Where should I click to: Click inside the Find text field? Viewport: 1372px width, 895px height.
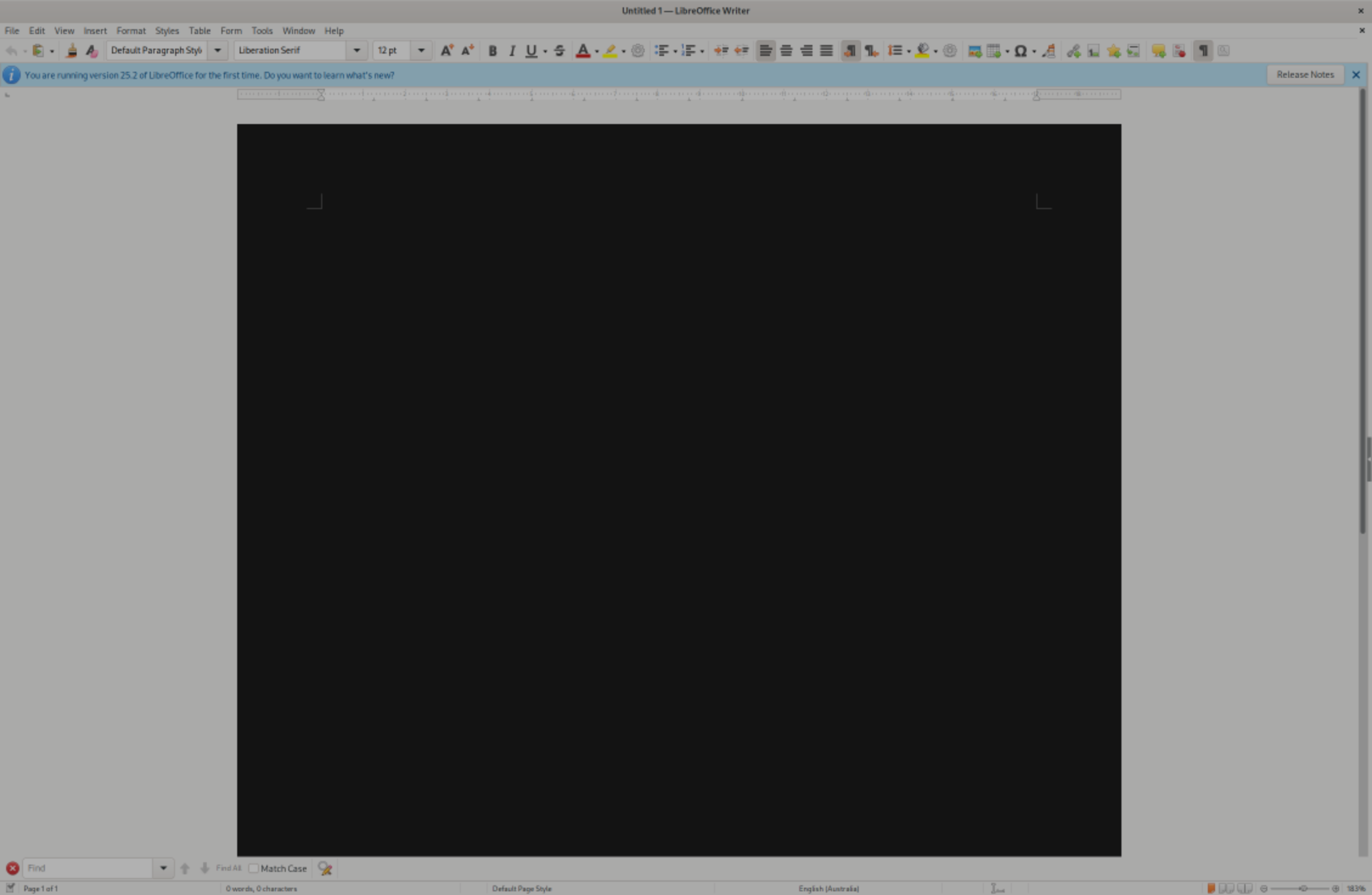tap(88, 868)
